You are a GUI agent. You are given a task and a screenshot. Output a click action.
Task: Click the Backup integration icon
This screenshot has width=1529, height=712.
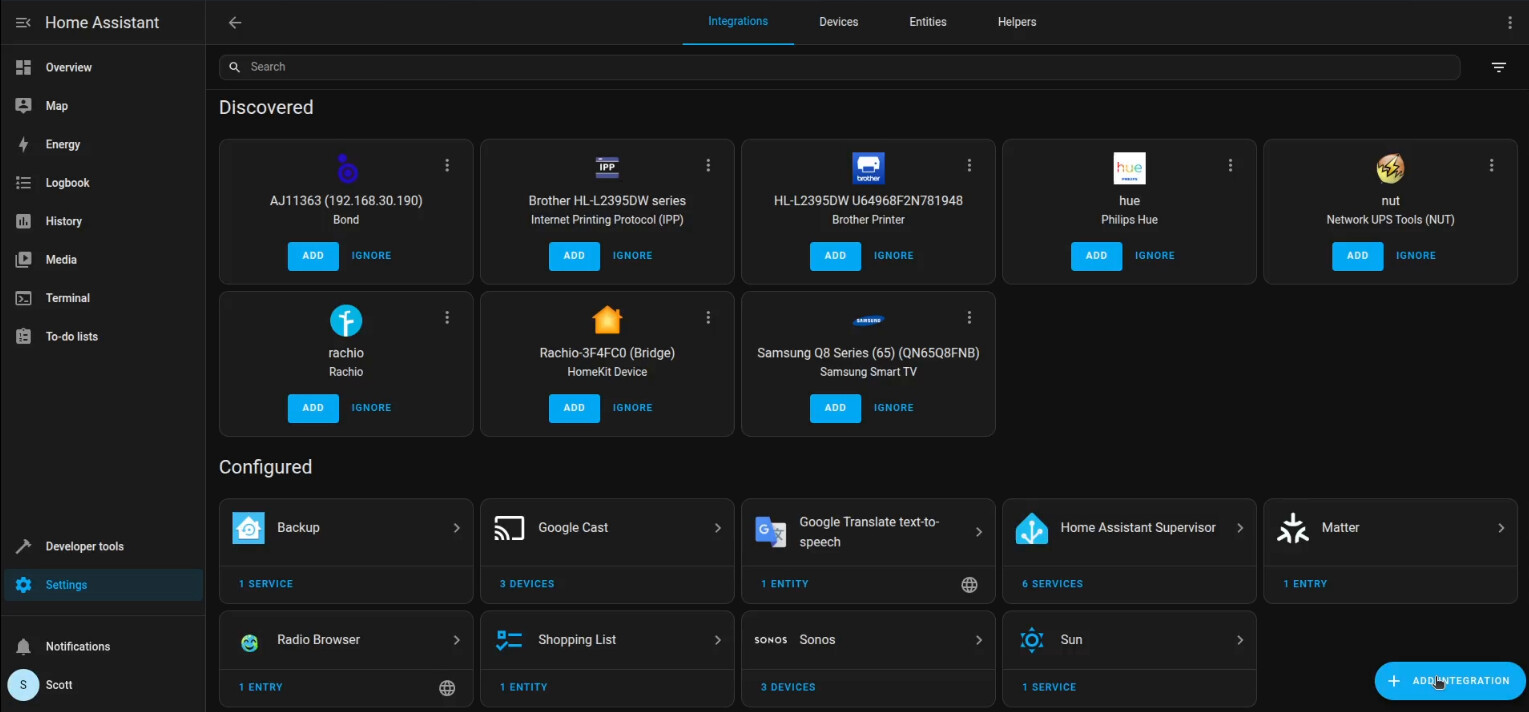248,527
